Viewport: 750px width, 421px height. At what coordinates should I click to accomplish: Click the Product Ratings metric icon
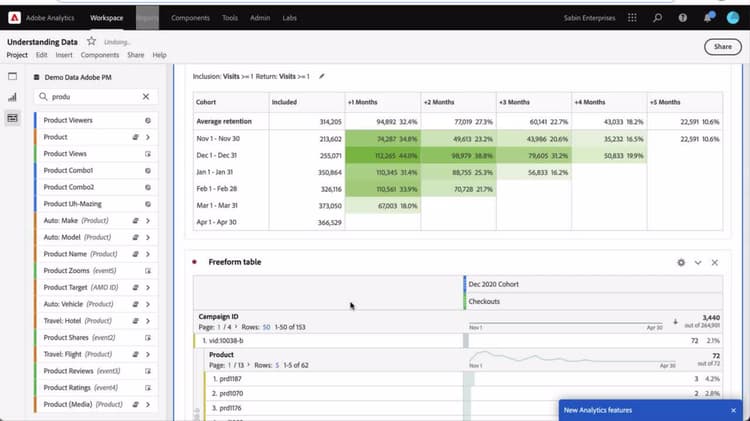tap(148, 388)
